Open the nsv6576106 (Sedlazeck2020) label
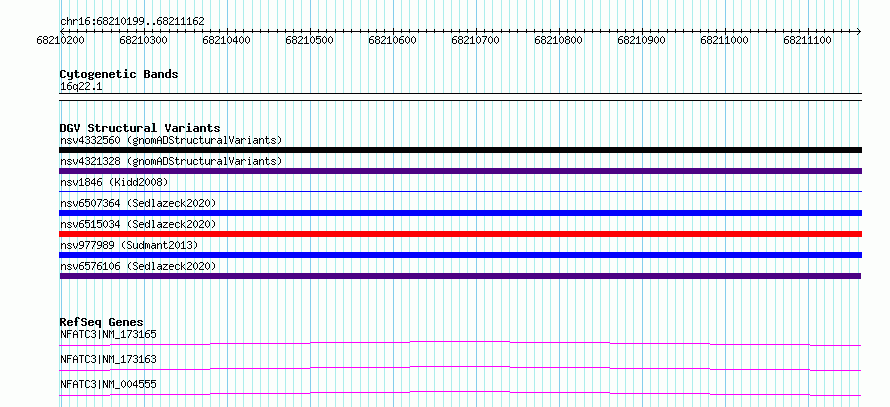890x407 pixels. point(138,266)
